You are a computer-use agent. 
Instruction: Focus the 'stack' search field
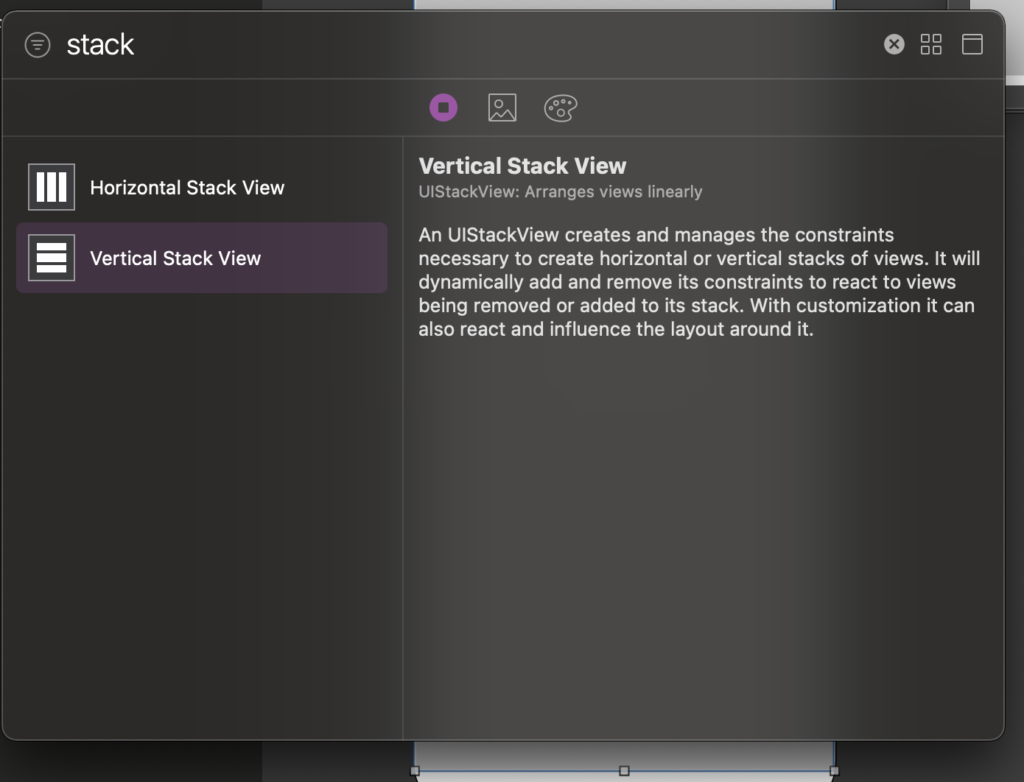pyautogui.click(x=457, y=44)
